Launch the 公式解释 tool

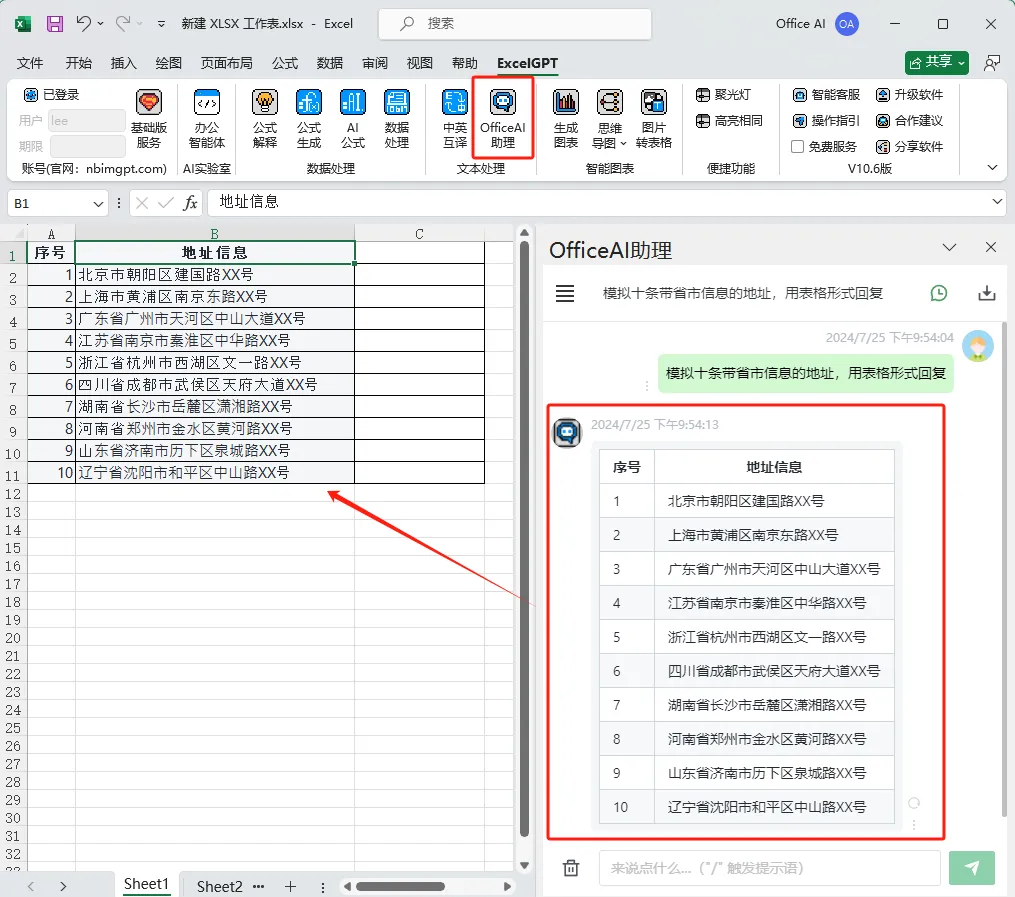pyautogui.click(x=265, y=119)
